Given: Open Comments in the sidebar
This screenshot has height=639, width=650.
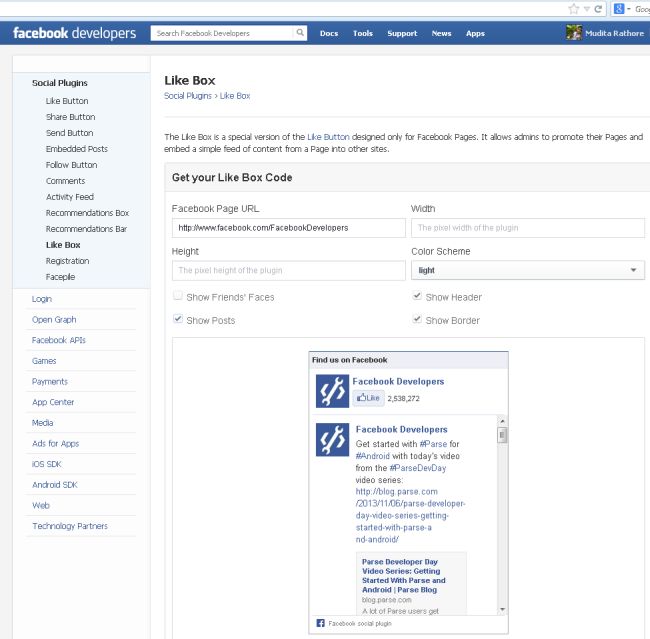Looking at the screenshot, I should pos(65,181).
